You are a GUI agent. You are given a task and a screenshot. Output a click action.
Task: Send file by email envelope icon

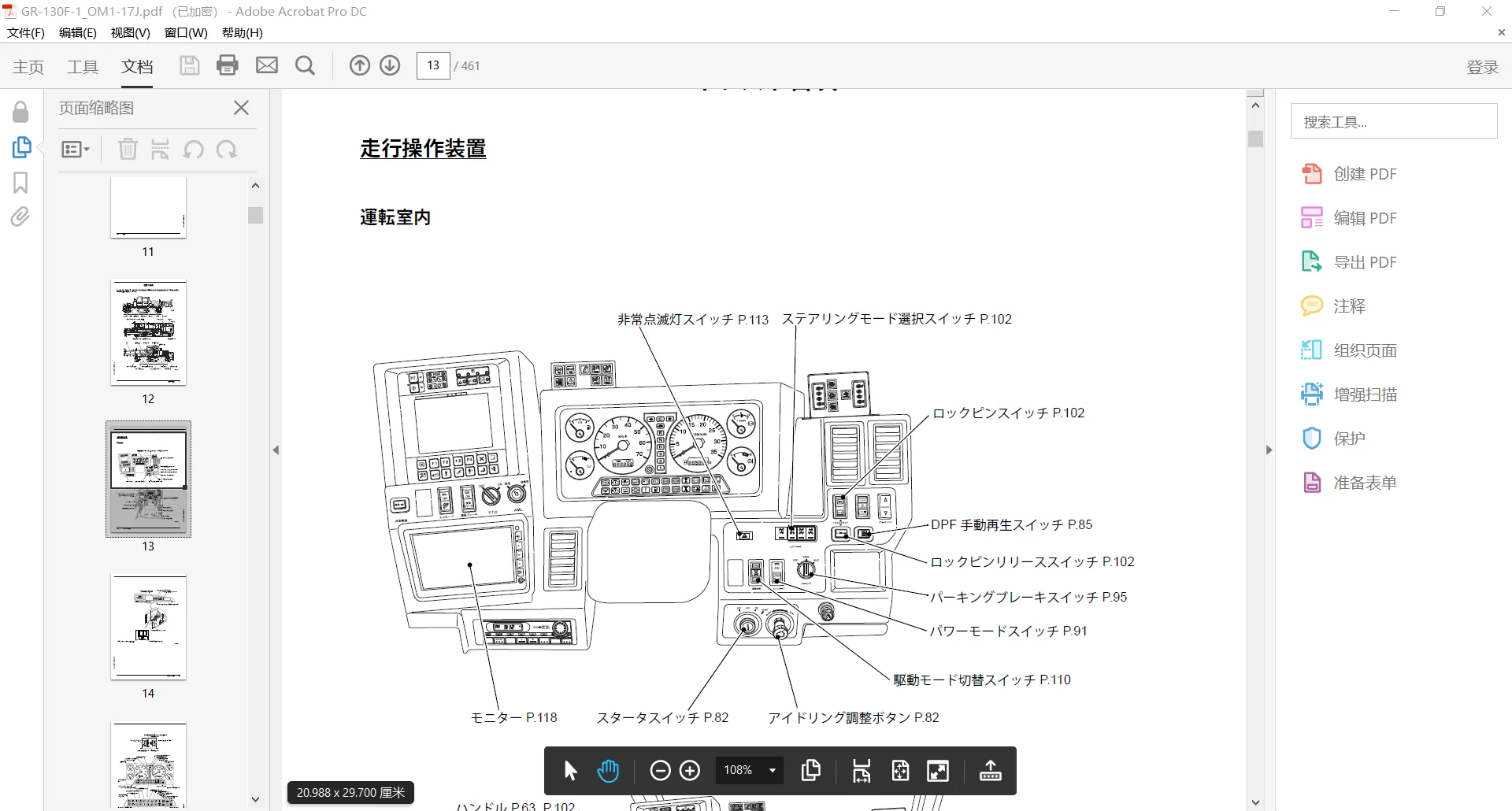tap(267, 65)
